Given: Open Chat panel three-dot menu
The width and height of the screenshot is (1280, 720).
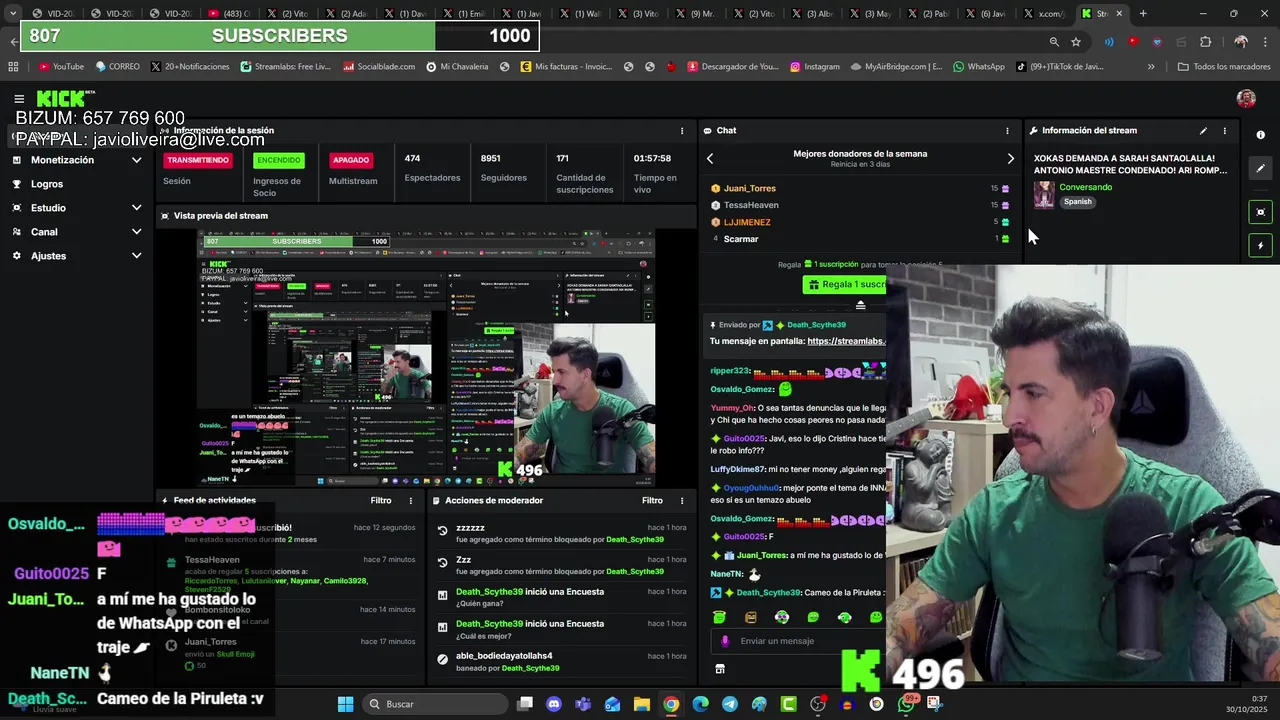Looking at the screenshot, I should tap(1007, 131).
